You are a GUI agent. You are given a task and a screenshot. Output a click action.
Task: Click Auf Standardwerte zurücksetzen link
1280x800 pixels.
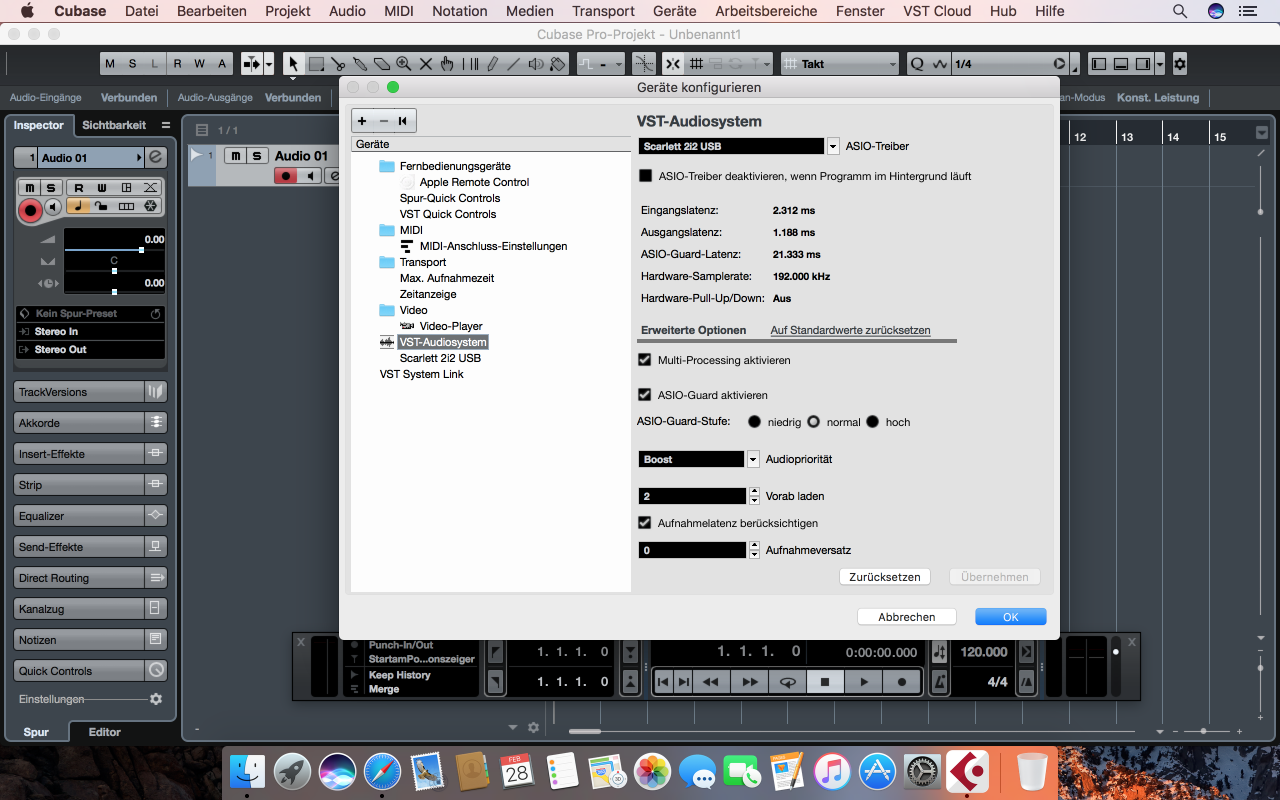click(x=850, y=330)
